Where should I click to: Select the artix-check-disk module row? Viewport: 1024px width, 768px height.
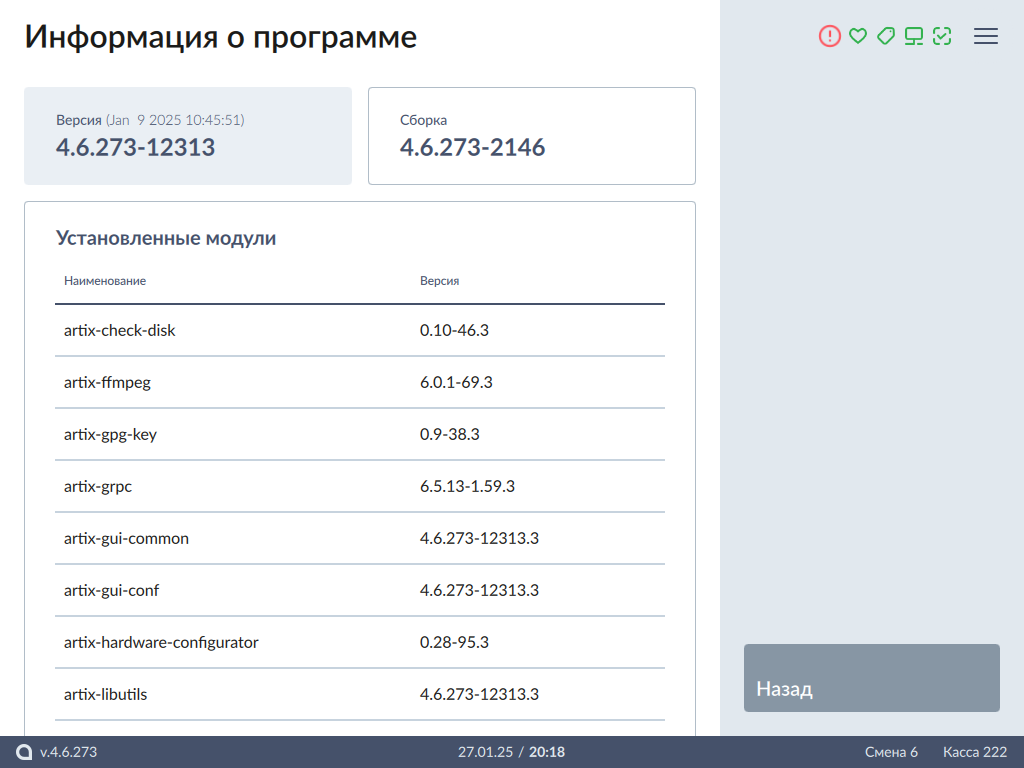click(x=360, y=330)
